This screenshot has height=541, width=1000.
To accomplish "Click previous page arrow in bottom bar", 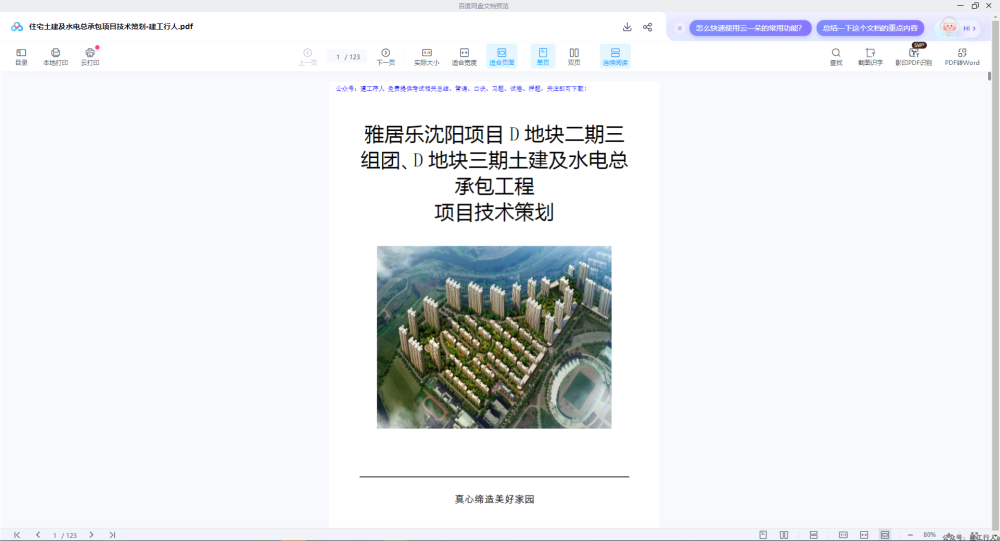I will (x=38, y=535).
